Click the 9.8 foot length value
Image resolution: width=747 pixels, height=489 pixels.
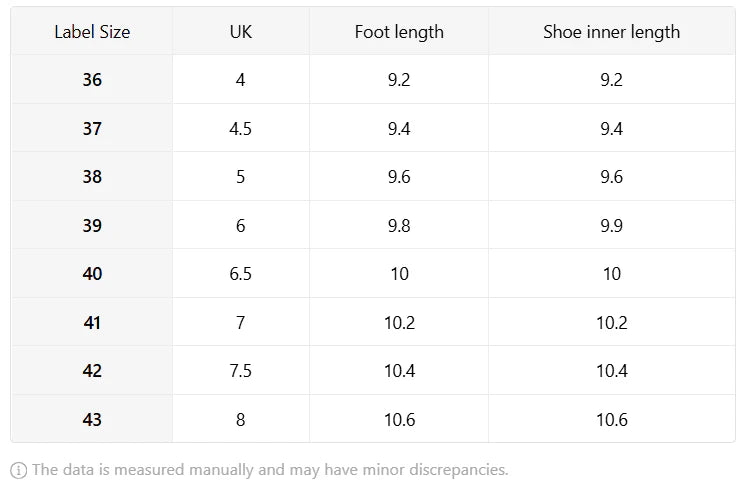tap(399, 226)
